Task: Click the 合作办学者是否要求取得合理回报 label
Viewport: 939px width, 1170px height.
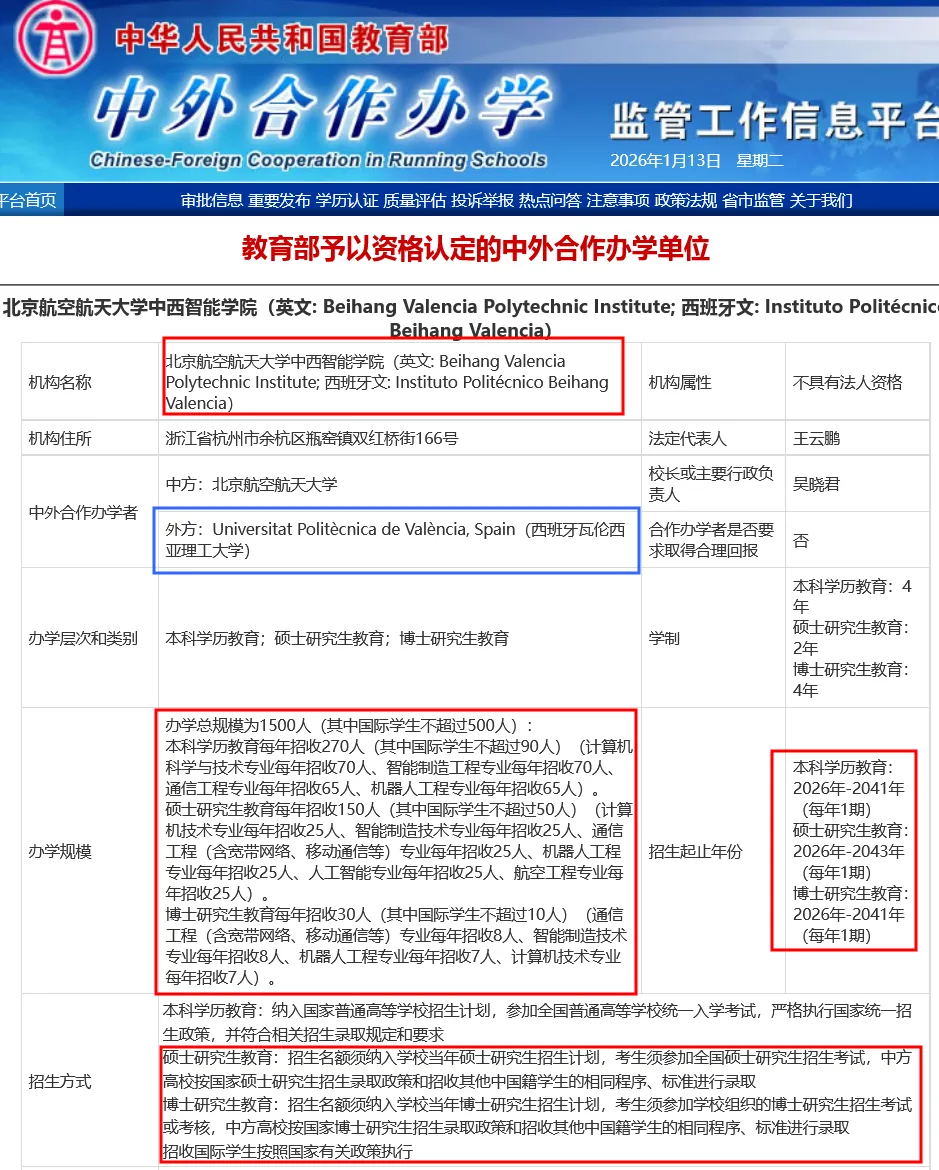Action: (x=711, y=540)
